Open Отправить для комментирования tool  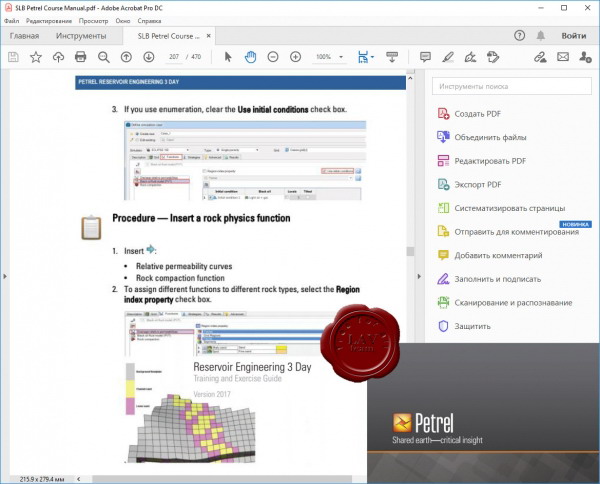click(x=508, y=231)
